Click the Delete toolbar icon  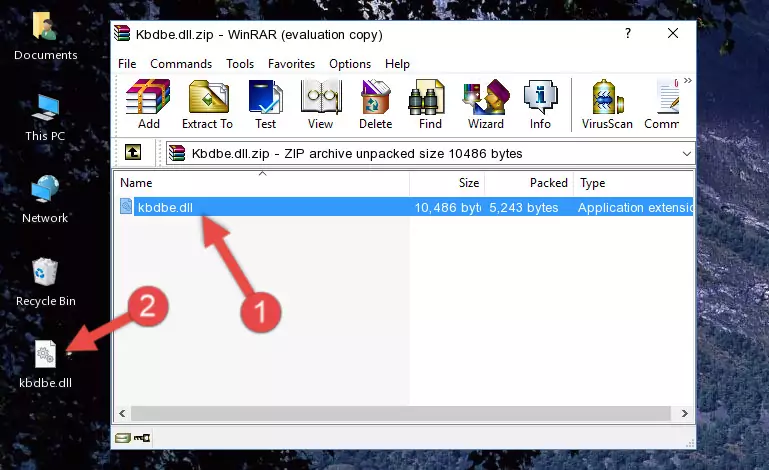[375, 104]
